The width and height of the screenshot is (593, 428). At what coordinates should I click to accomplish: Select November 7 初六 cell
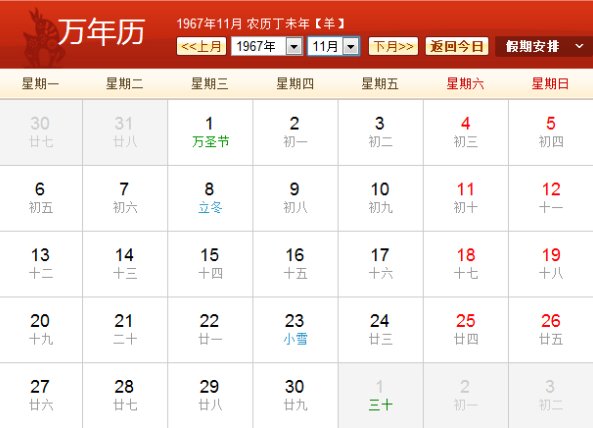125,198
